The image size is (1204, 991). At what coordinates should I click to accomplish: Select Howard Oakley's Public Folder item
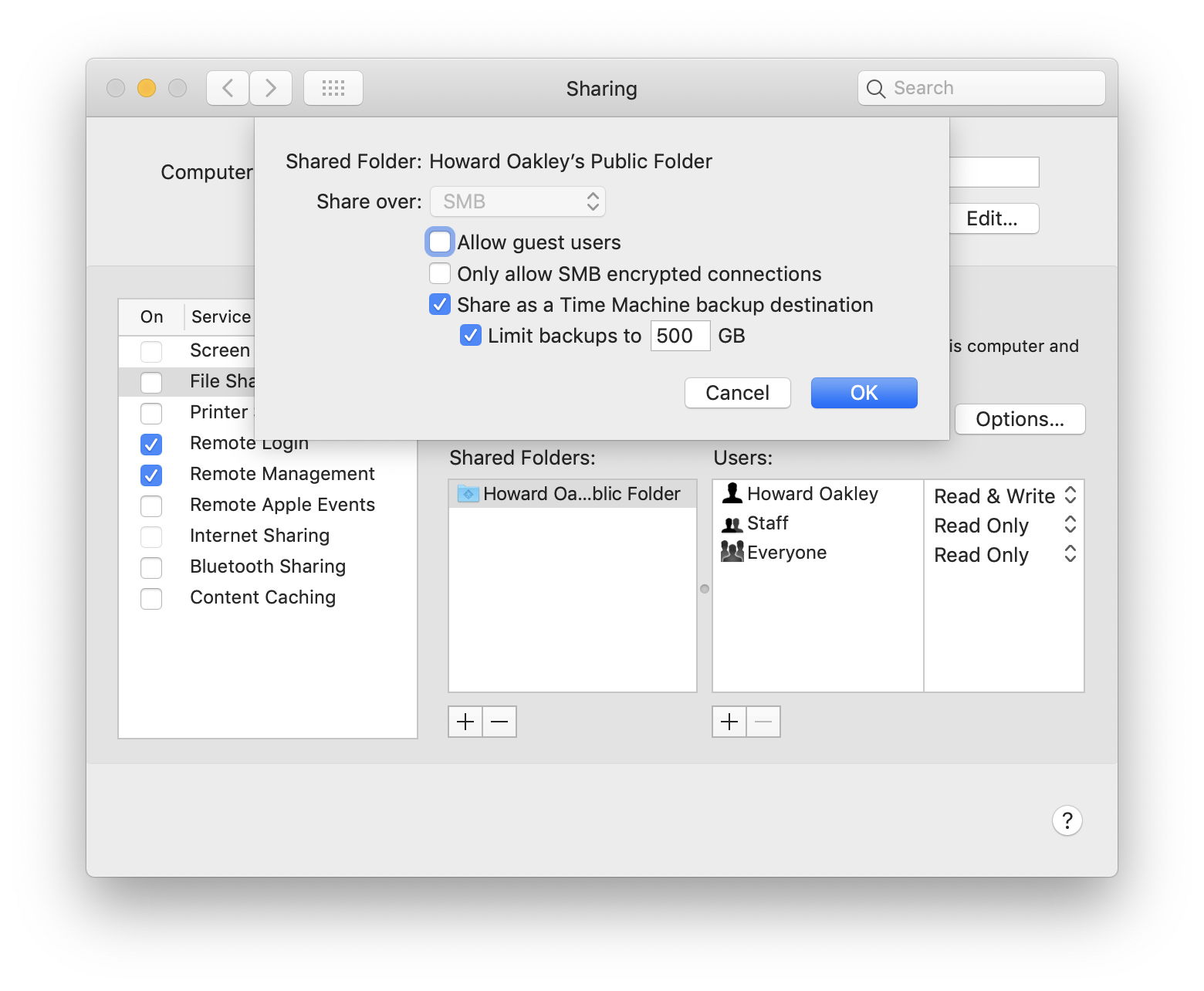coord(572,494)
